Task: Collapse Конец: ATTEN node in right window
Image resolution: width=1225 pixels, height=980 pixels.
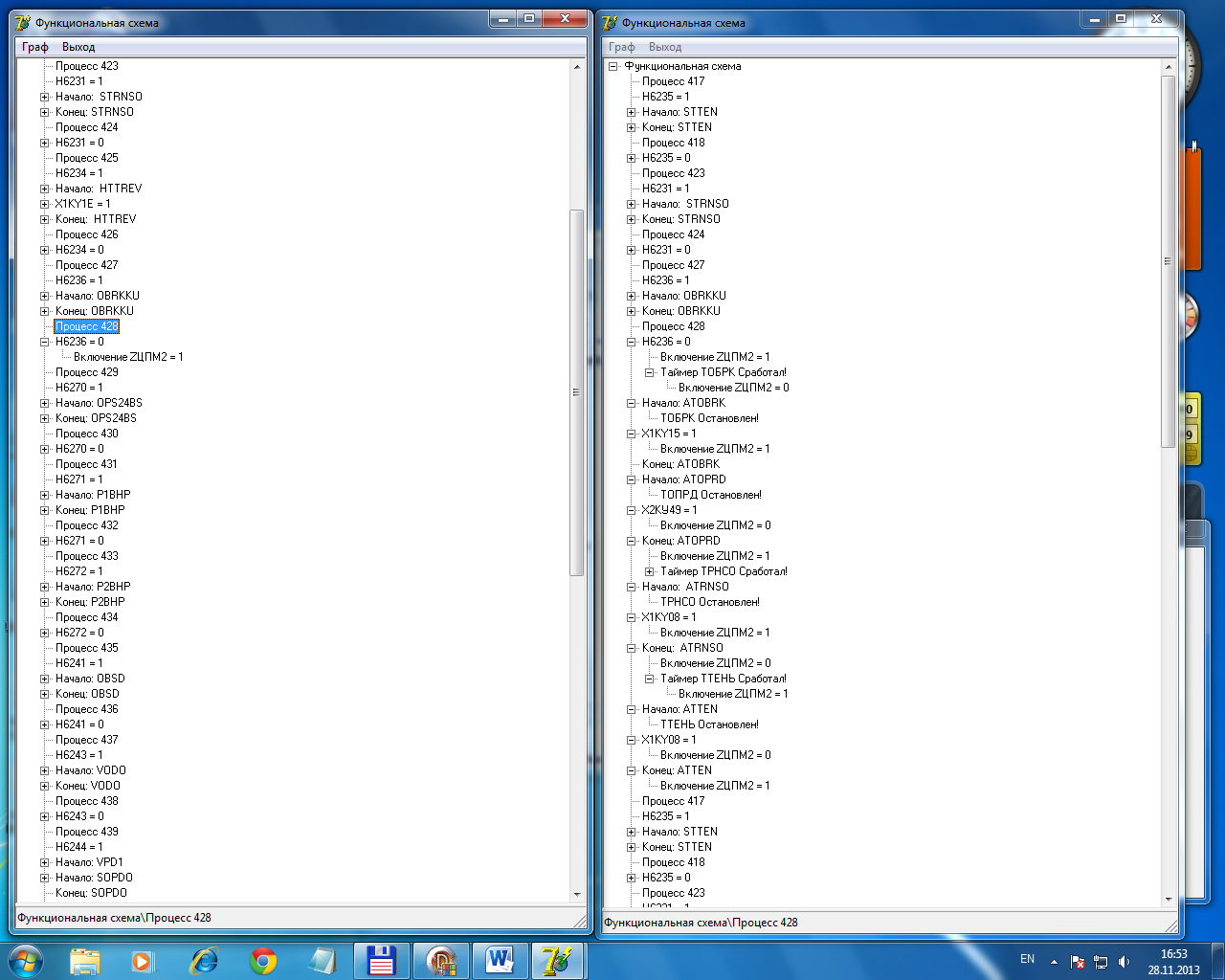Action: point(631,770)
